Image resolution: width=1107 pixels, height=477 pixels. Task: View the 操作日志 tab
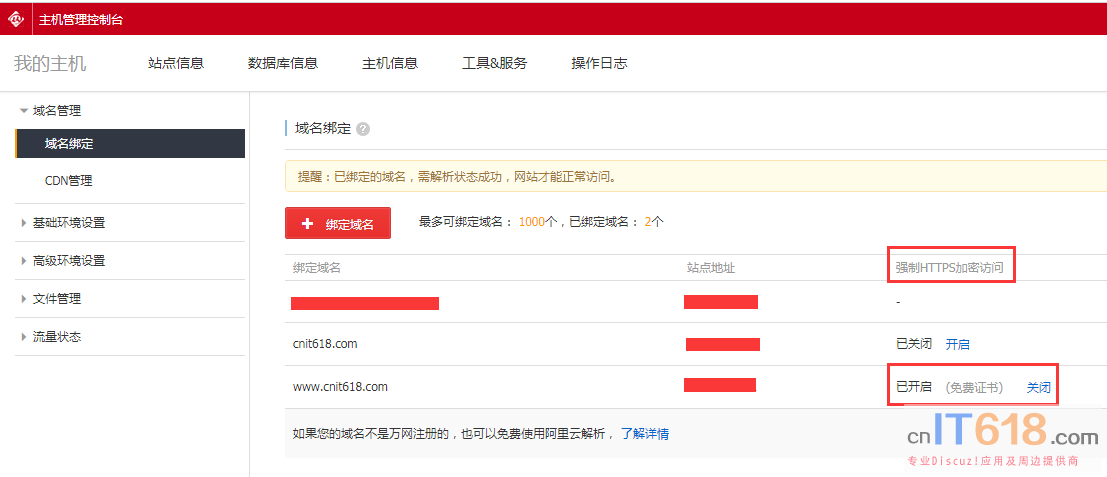point(599,63)
